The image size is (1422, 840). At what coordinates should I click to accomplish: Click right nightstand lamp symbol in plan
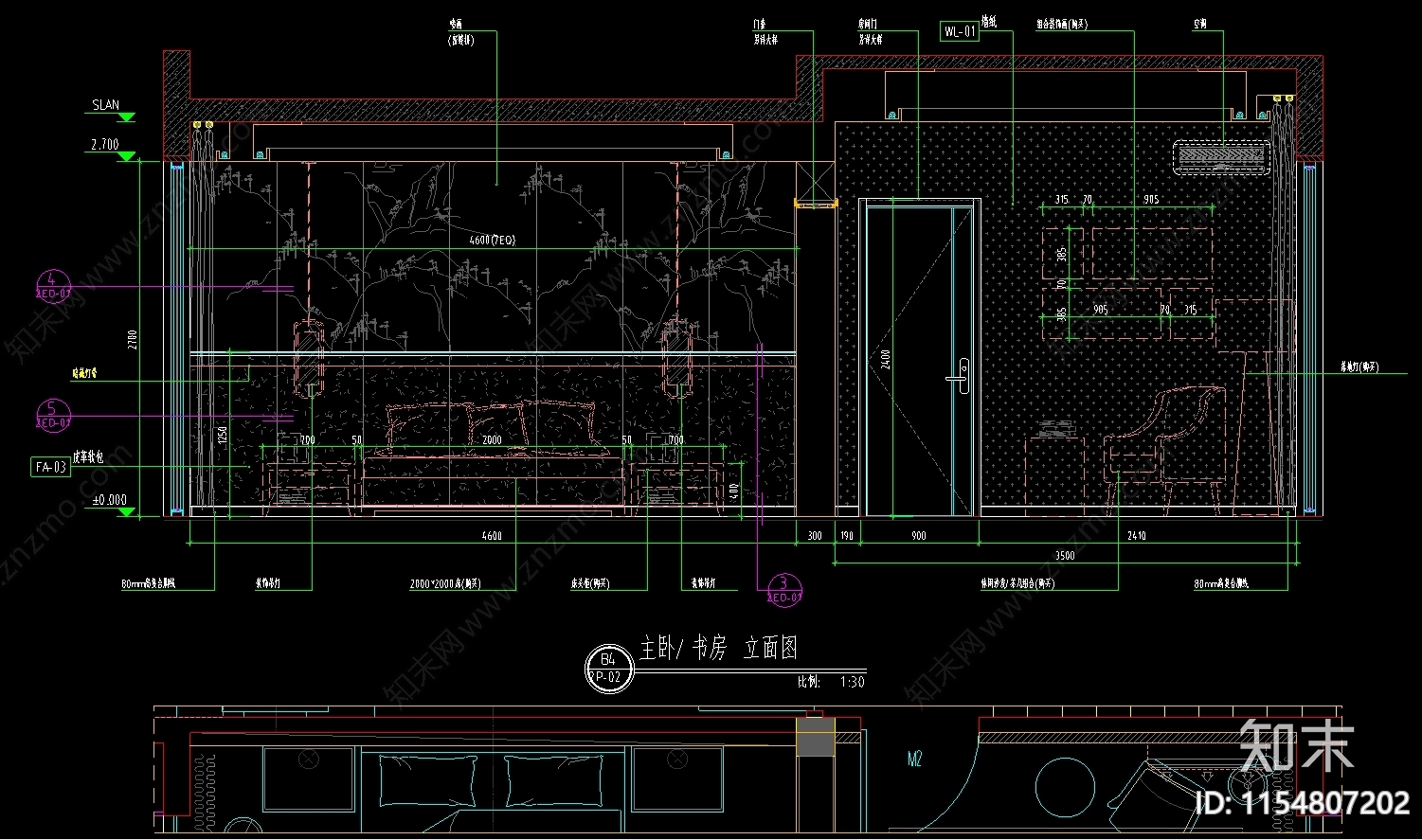676,759
